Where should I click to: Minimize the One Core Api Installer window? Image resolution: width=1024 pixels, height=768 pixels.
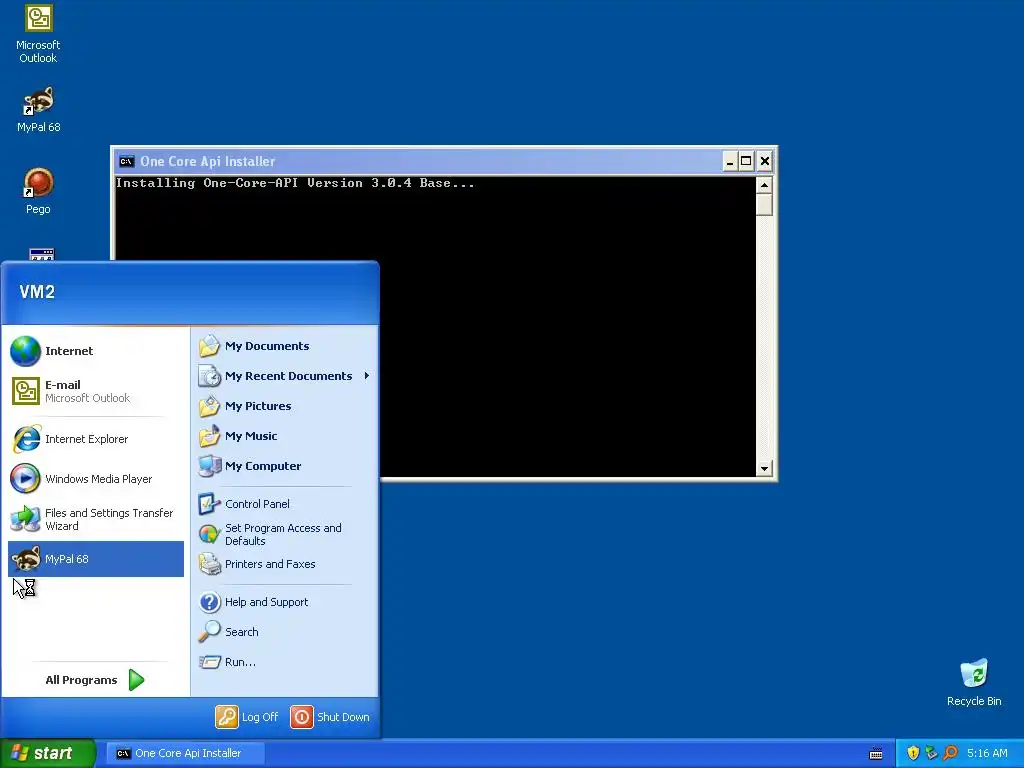point(730,161)
